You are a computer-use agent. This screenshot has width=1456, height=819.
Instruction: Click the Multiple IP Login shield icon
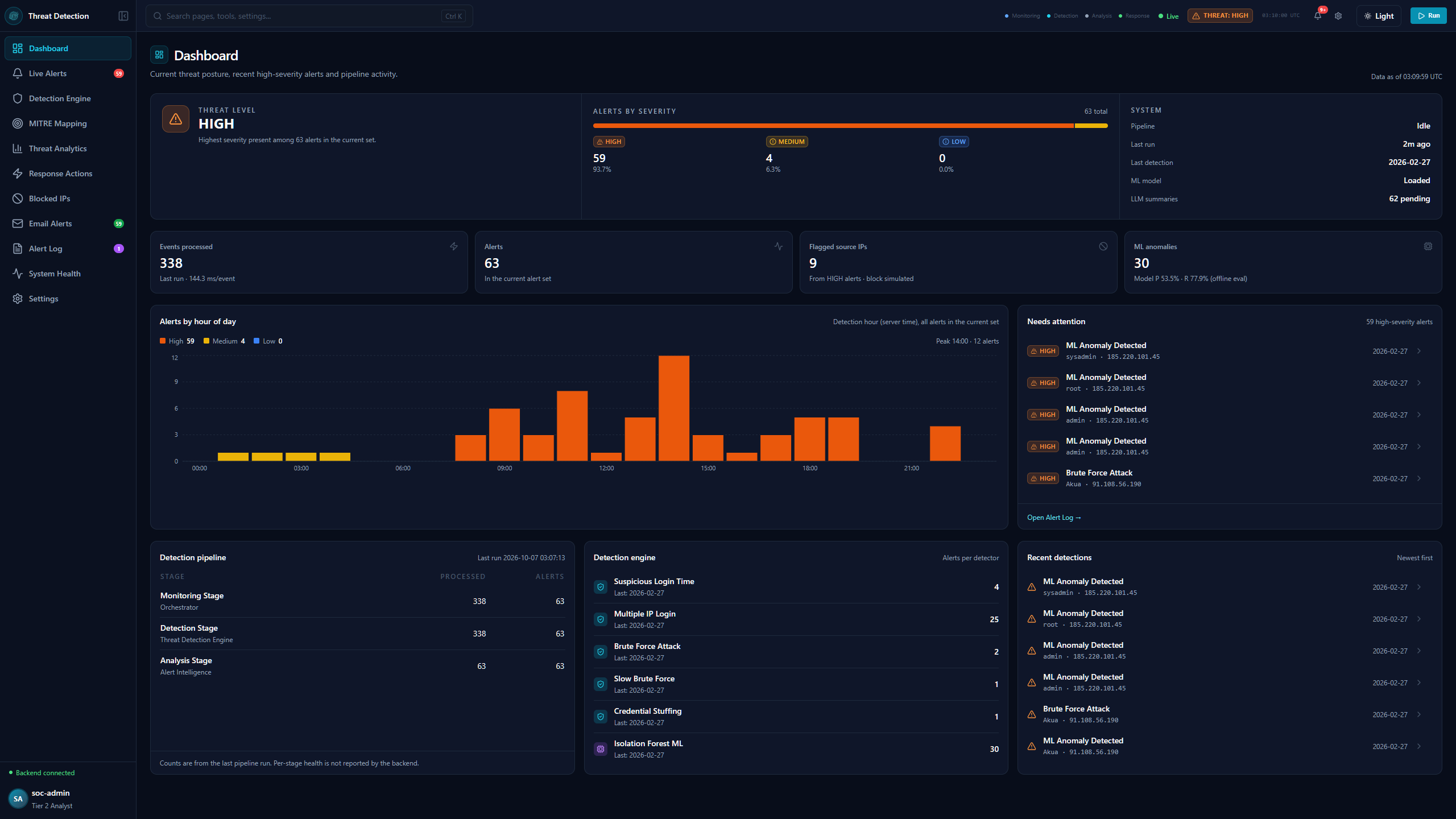pyautogui.click(x=601, y=619)
